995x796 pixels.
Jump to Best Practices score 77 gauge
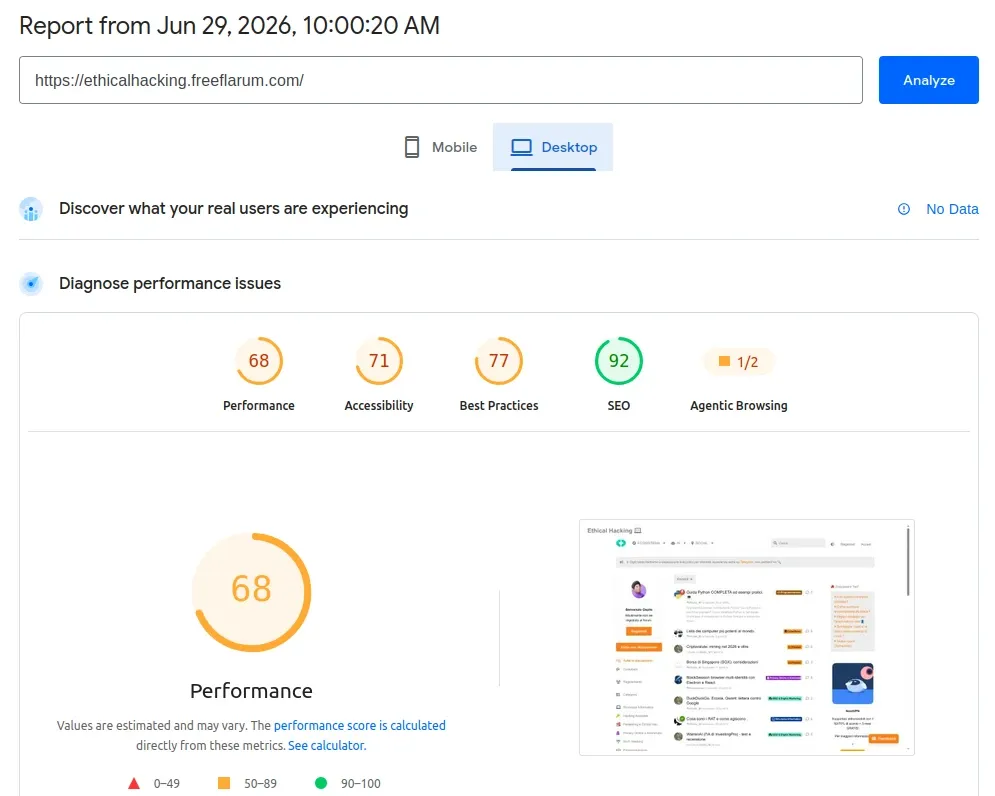coord(499,361)
